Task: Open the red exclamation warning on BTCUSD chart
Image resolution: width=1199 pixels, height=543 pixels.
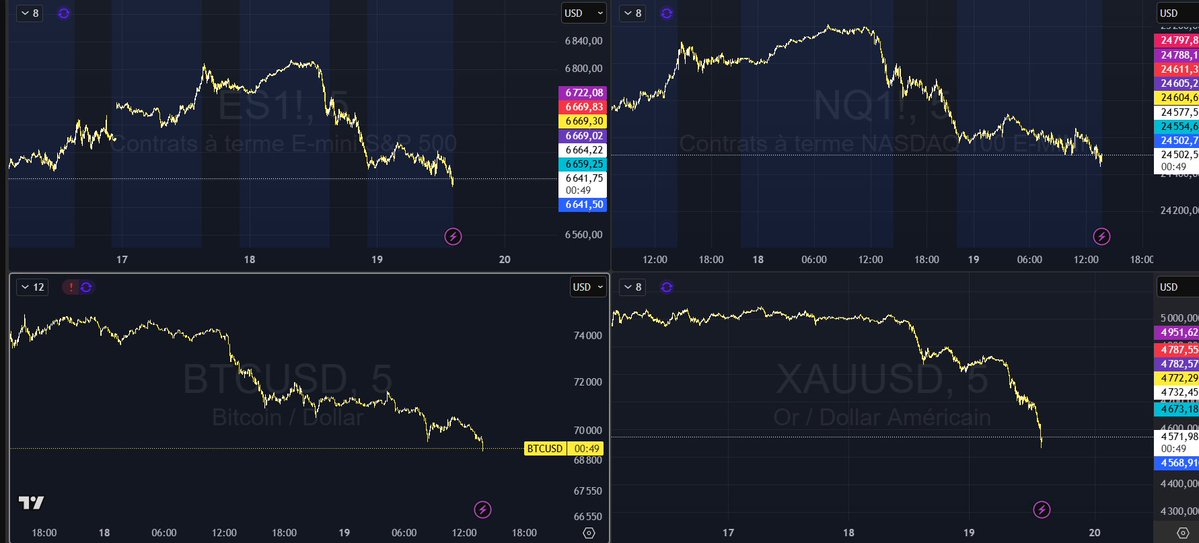Action: [71, 288]
